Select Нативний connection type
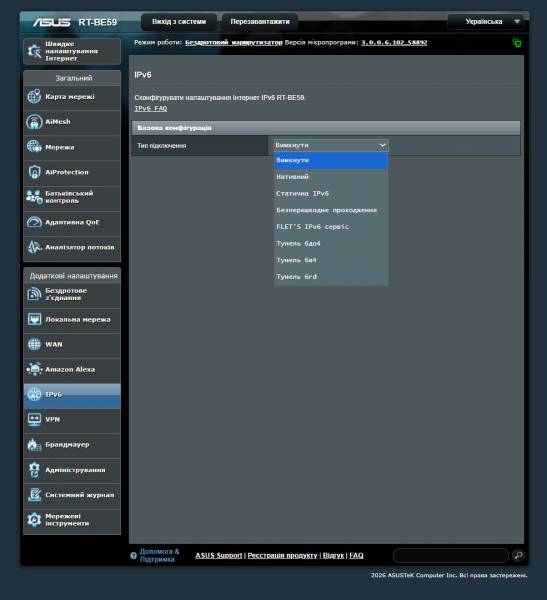This screenshot has height=600, width=547. pos(331,177)
